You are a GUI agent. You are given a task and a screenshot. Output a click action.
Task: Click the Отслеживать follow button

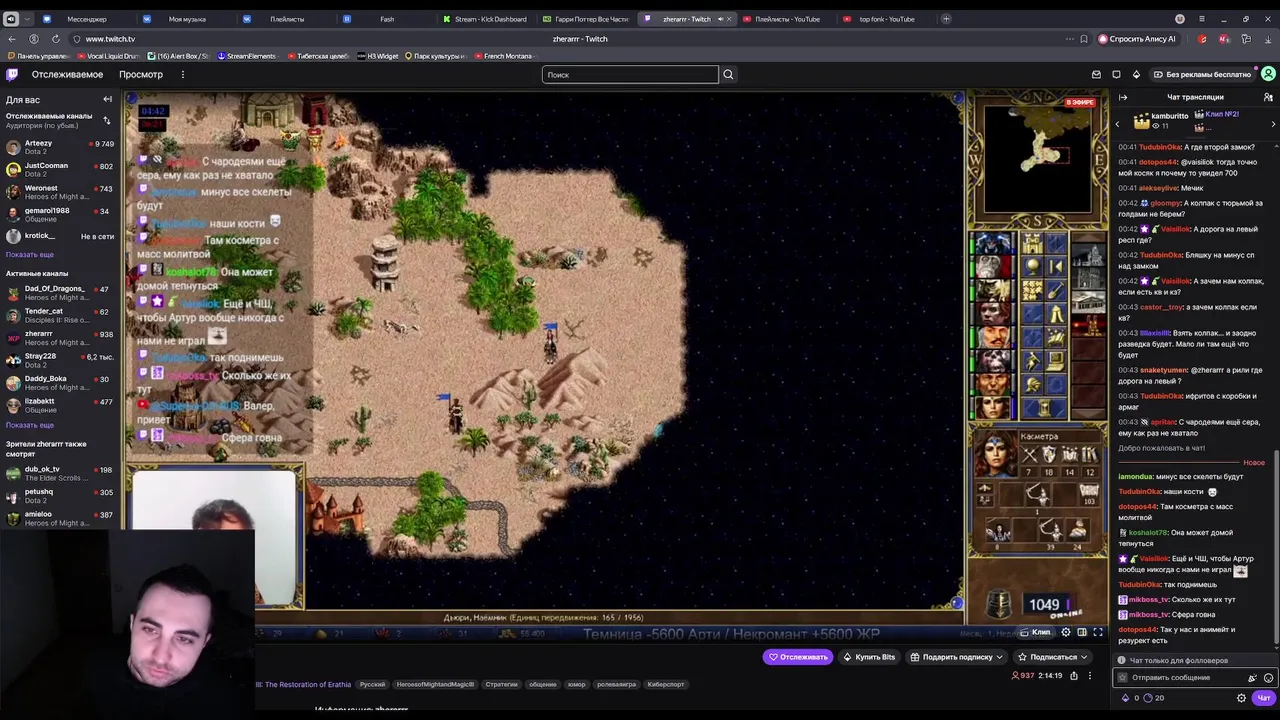click(797, 657)
